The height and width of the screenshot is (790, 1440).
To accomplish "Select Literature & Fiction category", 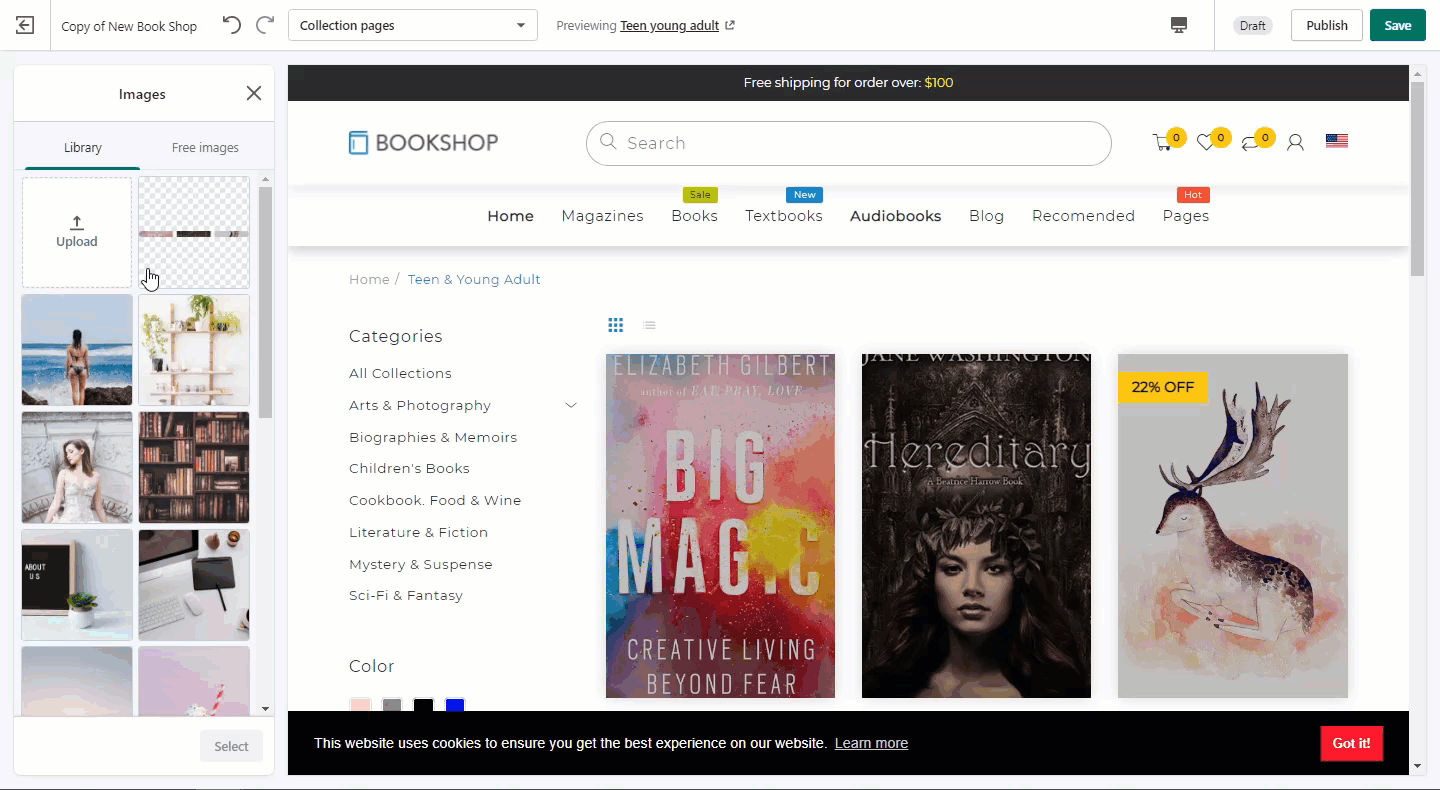I will [x=418, y=532].
